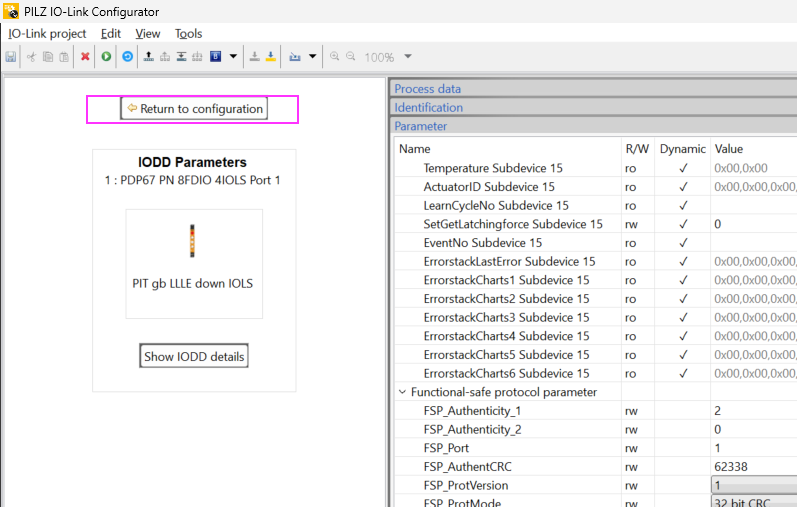Click the Save icon in the toolbar
This screenshot has height=507, width=797.
tap(11, 56)
